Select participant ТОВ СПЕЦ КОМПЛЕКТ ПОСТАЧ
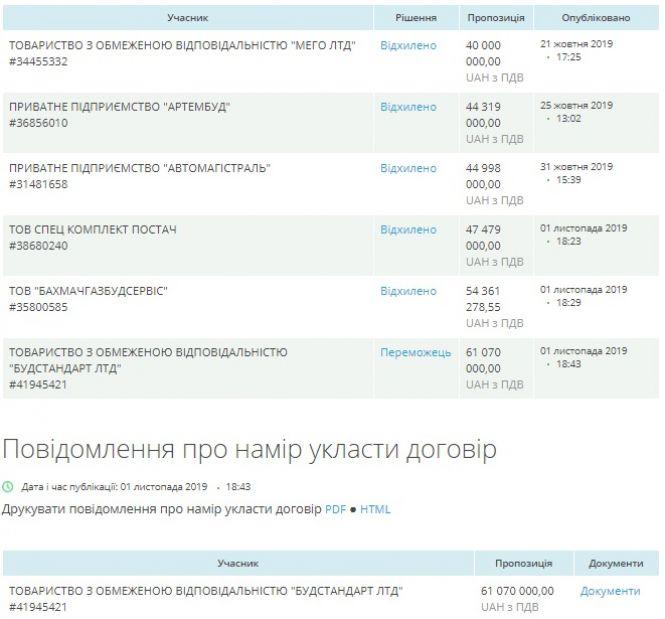 click(92, 230)
